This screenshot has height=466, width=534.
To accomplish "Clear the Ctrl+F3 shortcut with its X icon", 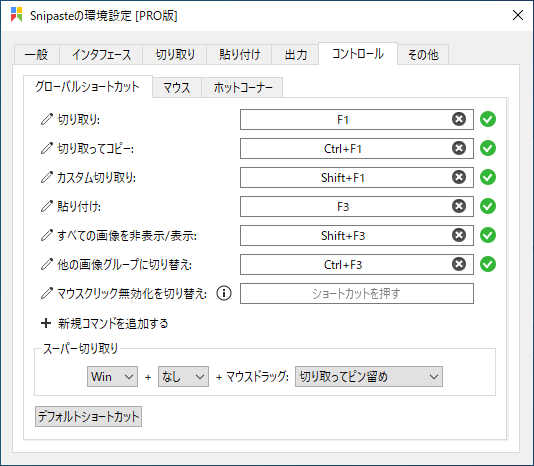I will click(x=459, y=264).
